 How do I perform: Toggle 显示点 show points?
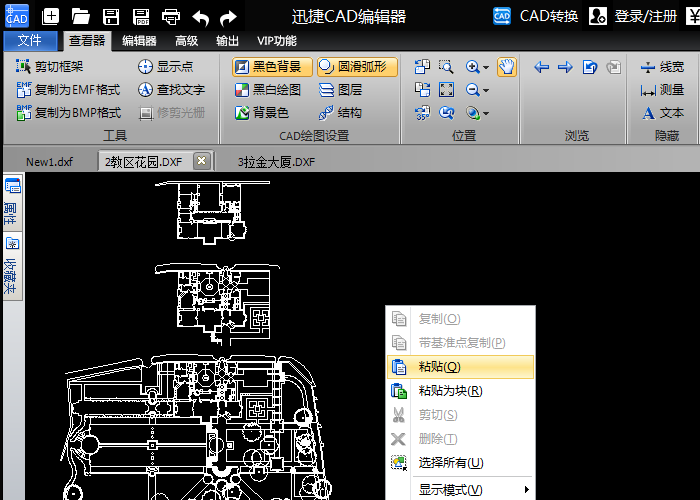click(166, 67)
